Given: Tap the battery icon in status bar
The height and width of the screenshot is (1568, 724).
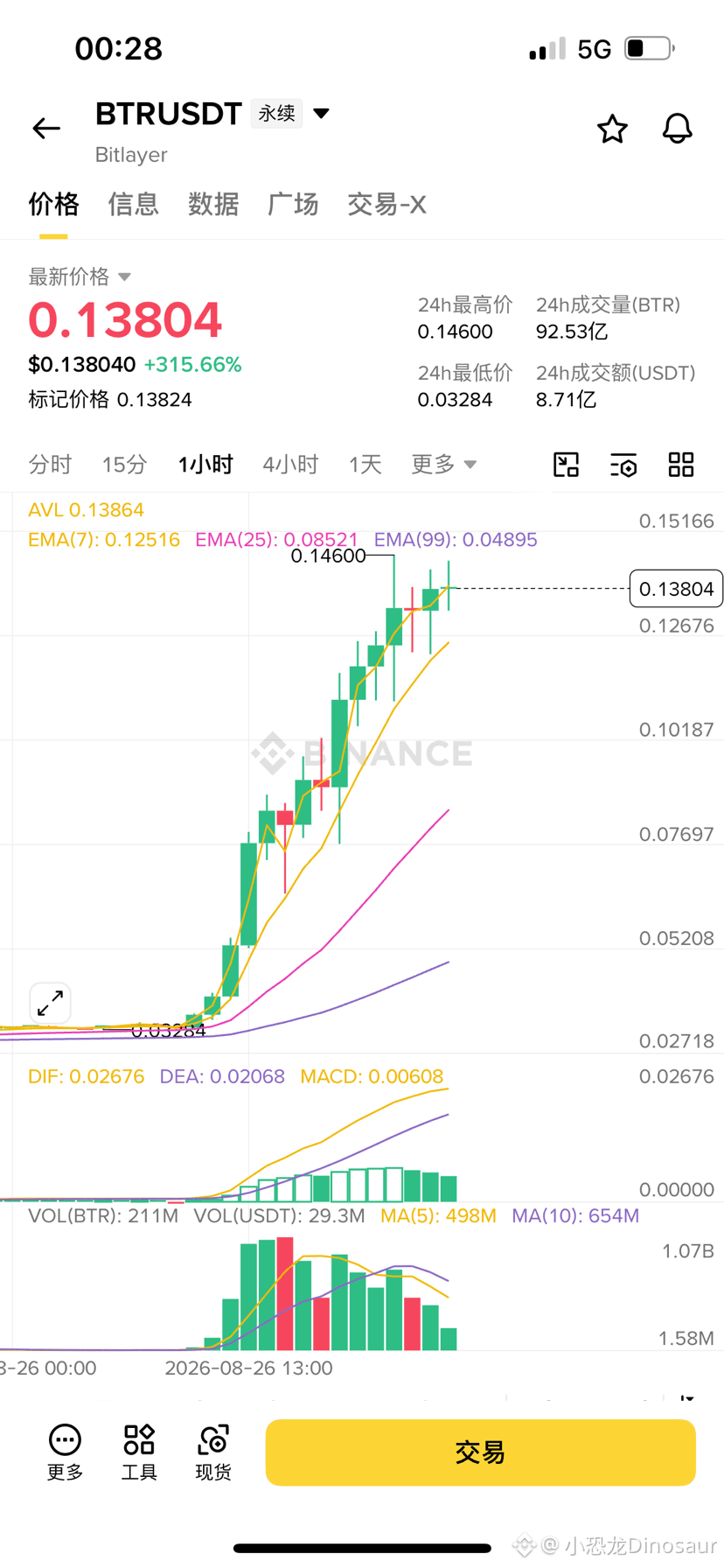Looking at the screenshot, I should tap(650, 48).
